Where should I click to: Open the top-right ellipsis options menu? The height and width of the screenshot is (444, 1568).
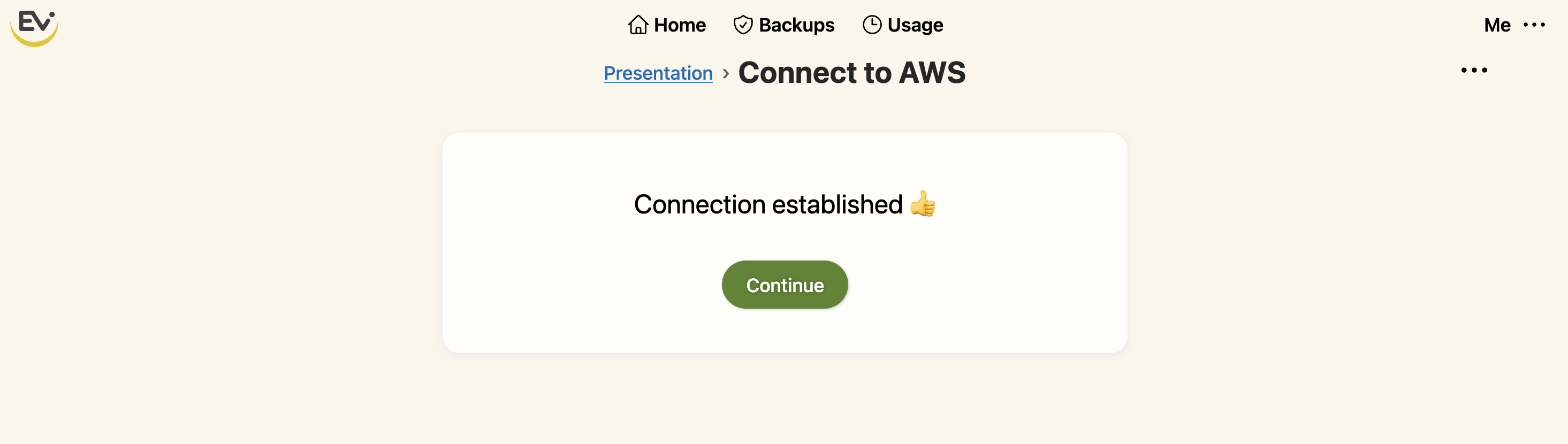point(1534,25)
